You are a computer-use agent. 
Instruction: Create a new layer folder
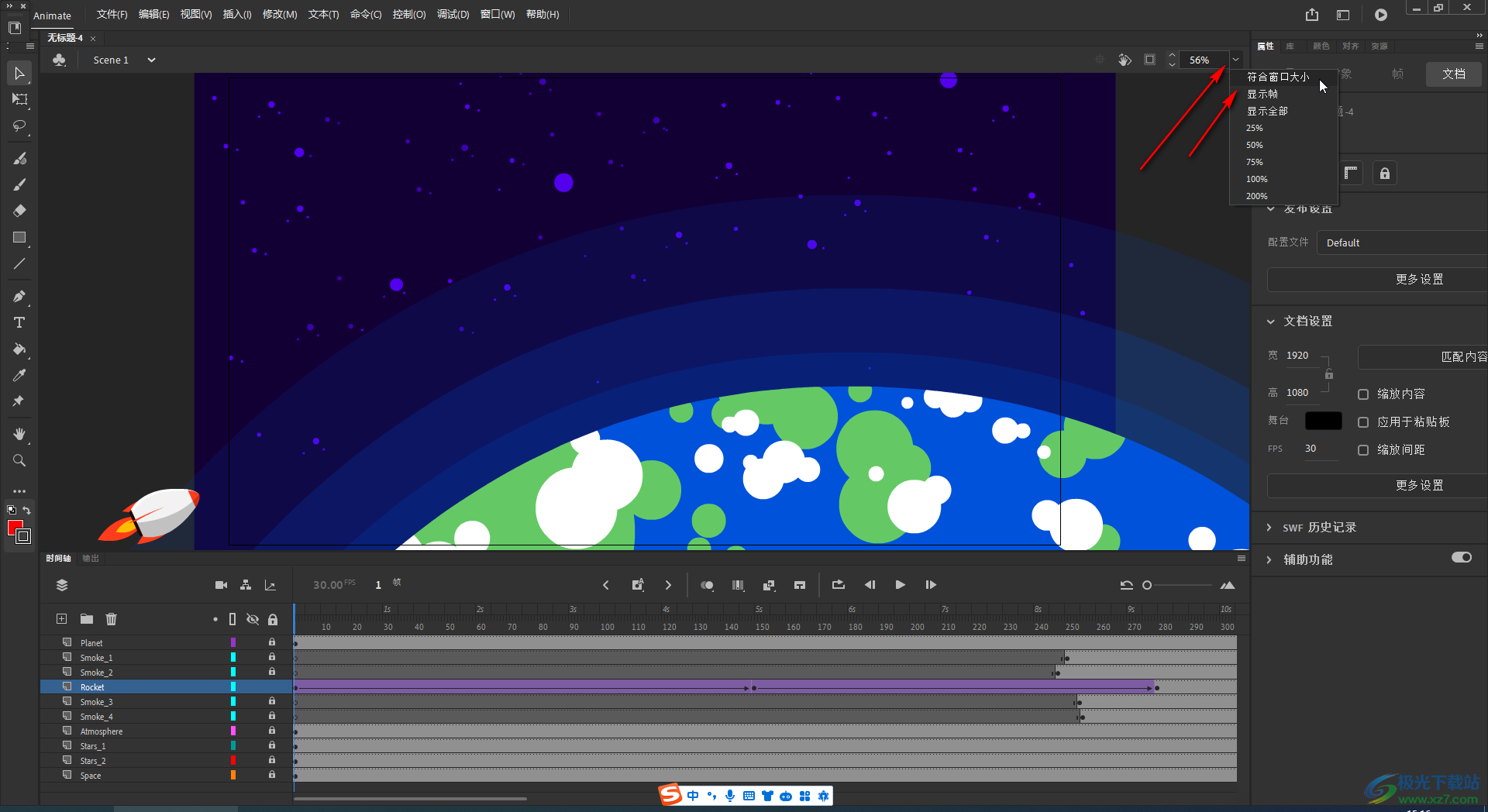(x=87, y=619)
